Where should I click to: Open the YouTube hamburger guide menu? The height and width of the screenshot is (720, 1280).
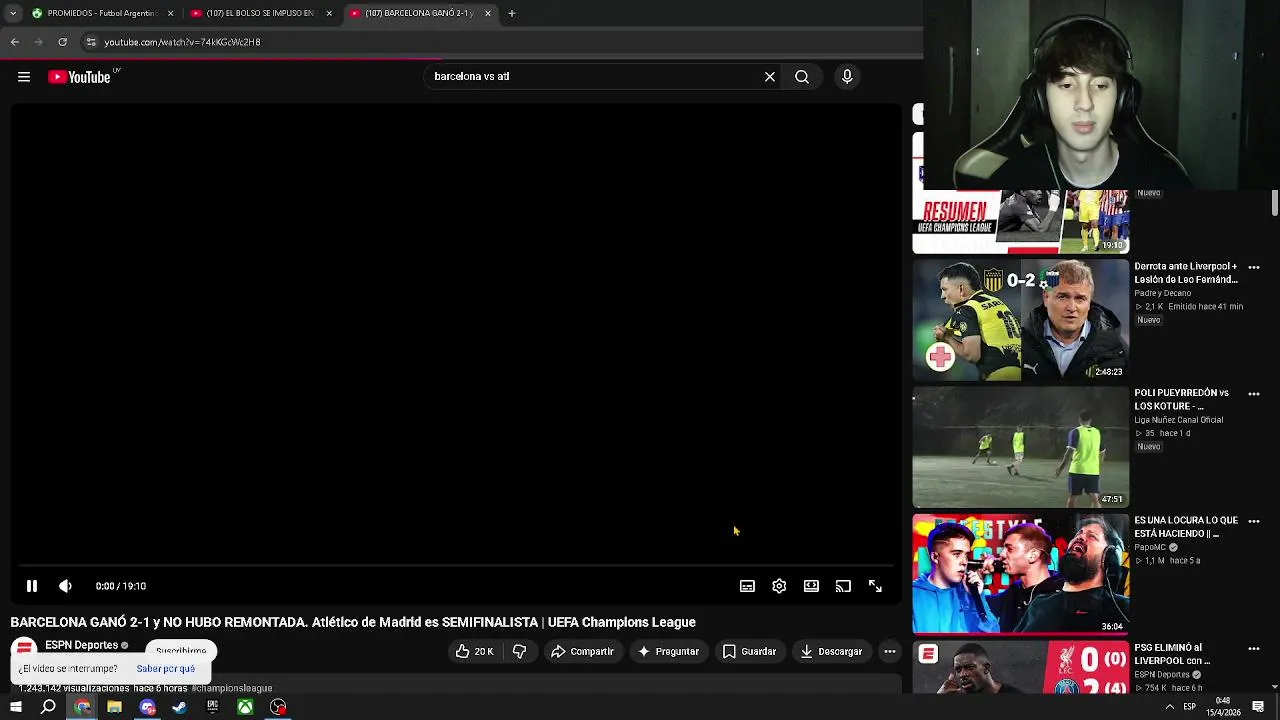pos(24,77)
